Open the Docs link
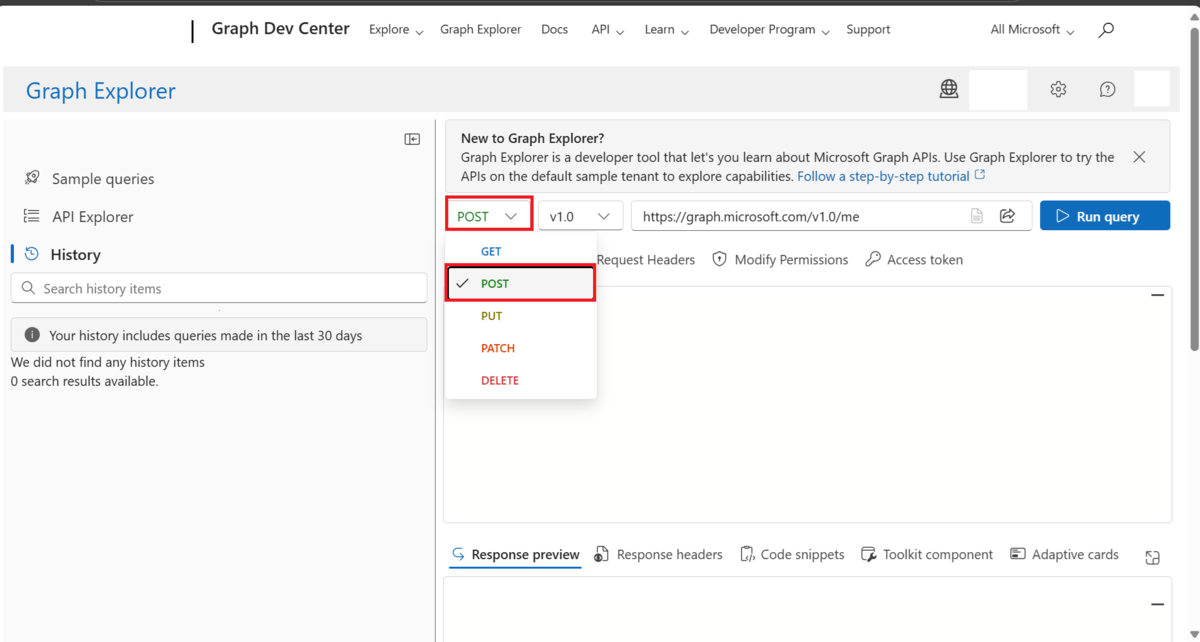 coord(554,30)
